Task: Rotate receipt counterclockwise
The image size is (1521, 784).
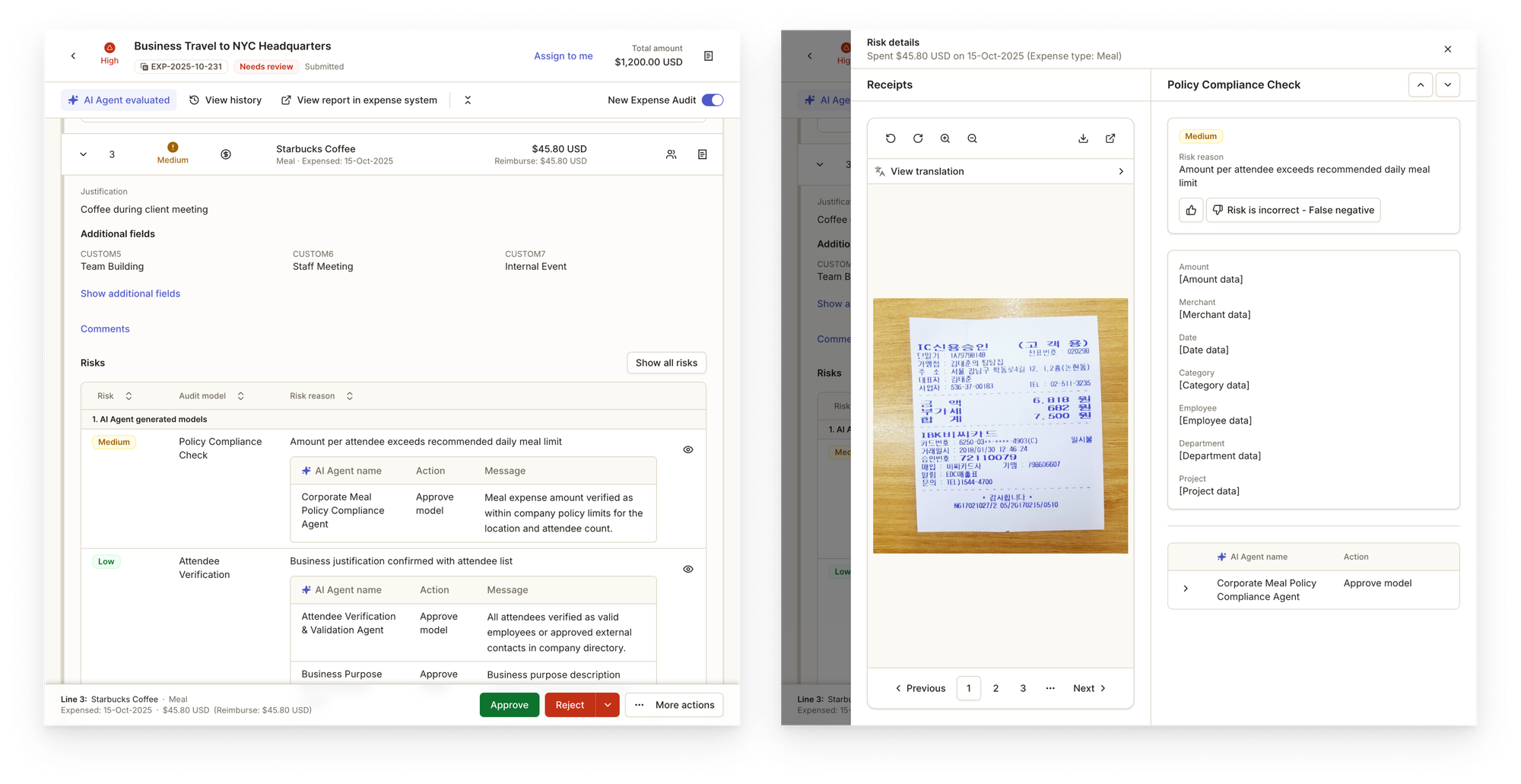Action: [891, 138]
